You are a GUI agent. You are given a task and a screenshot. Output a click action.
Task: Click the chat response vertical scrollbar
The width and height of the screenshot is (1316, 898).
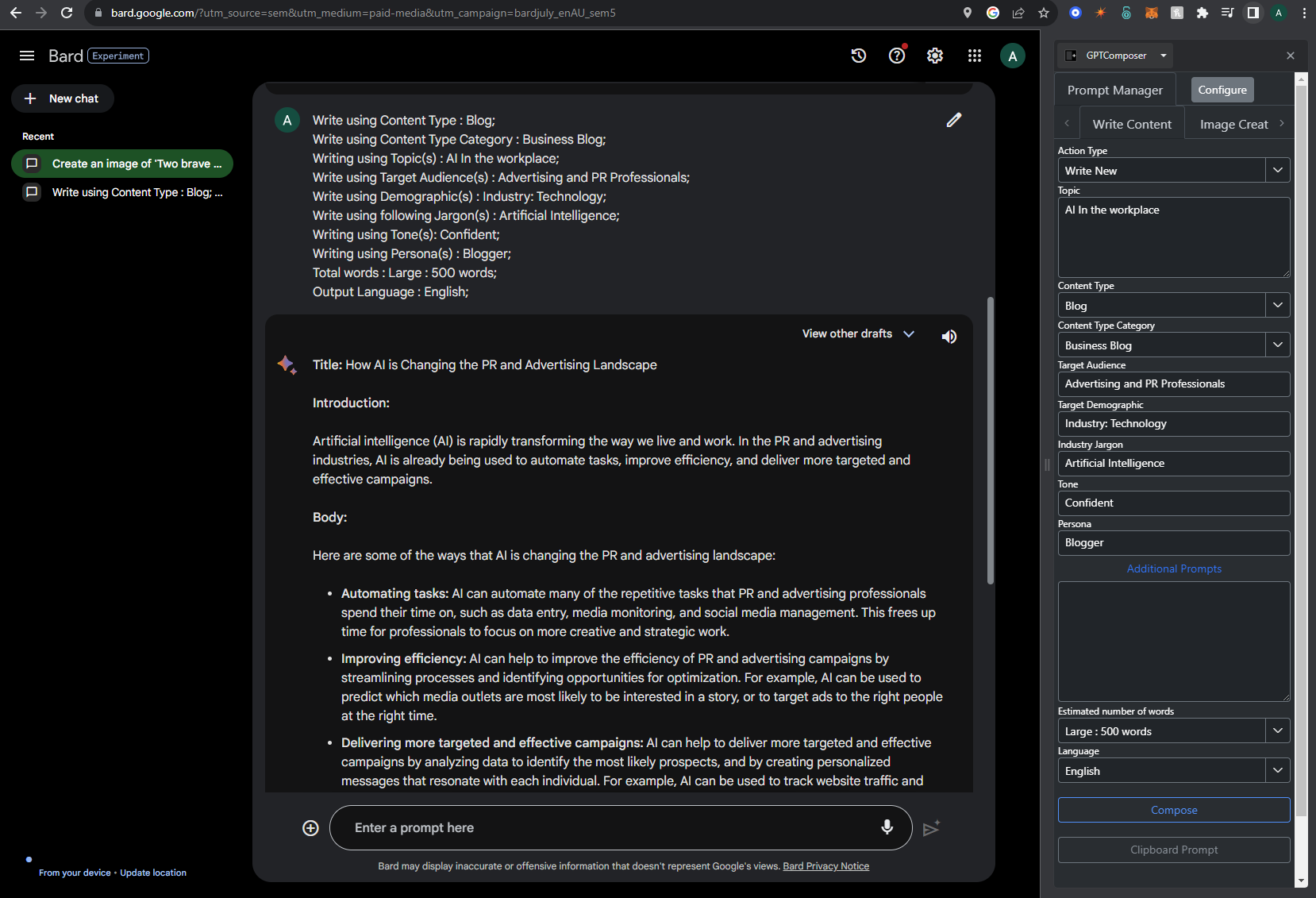click(x=990, y=441)
